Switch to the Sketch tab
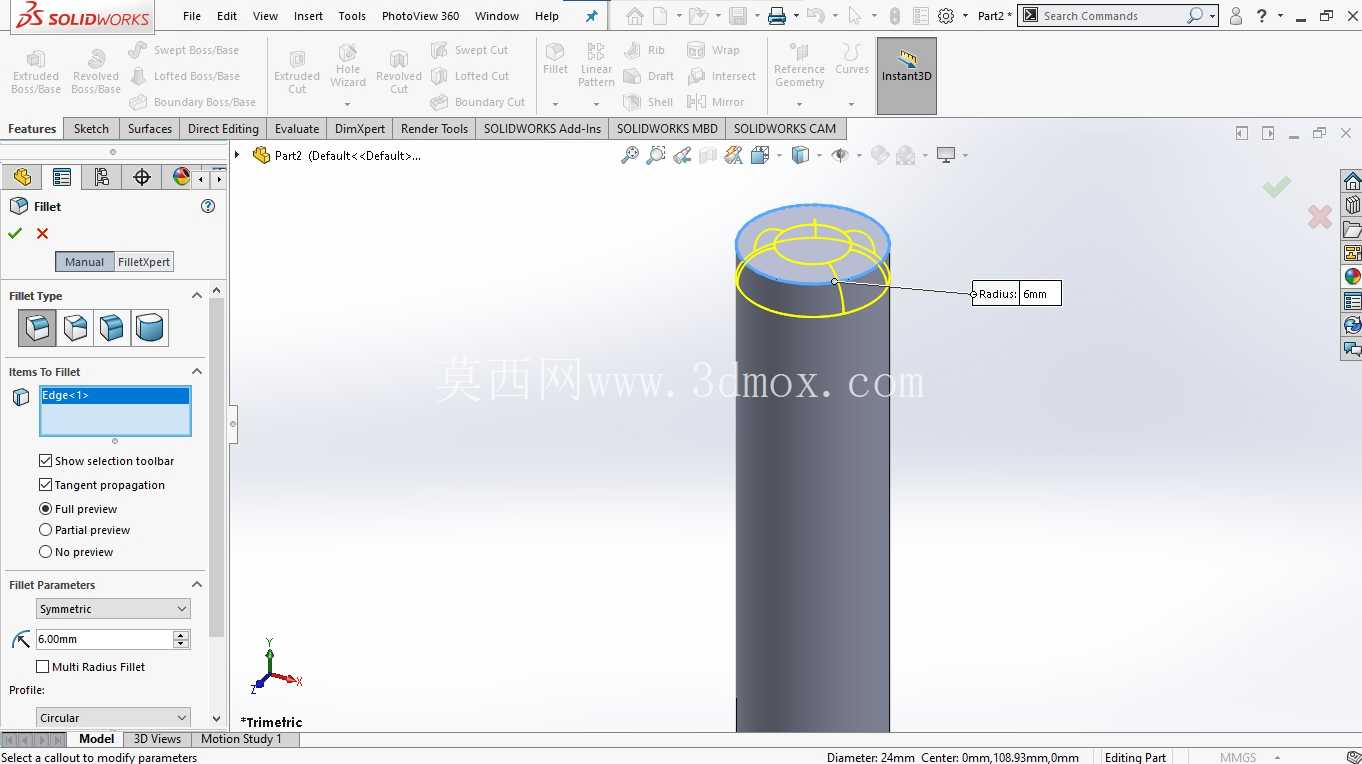 (x=91, y=129)
